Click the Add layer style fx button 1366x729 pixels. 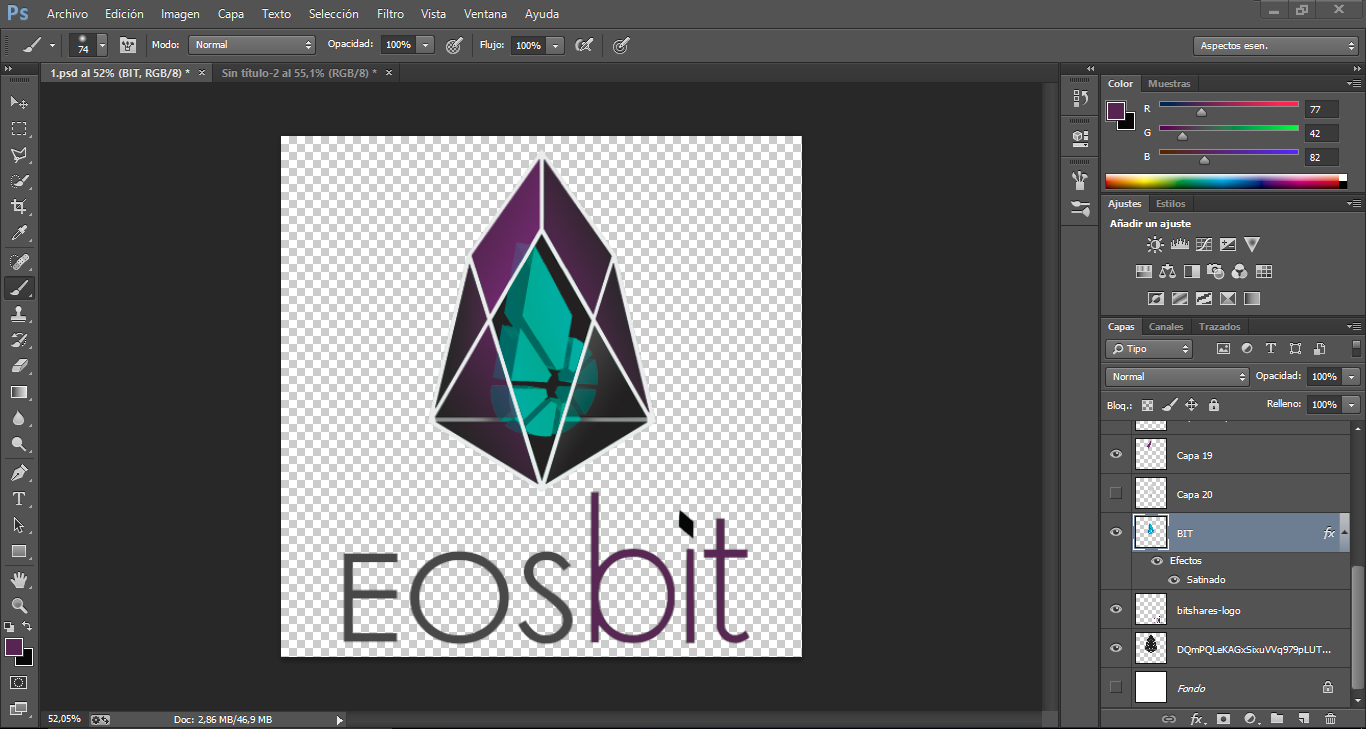[1196, 718]
